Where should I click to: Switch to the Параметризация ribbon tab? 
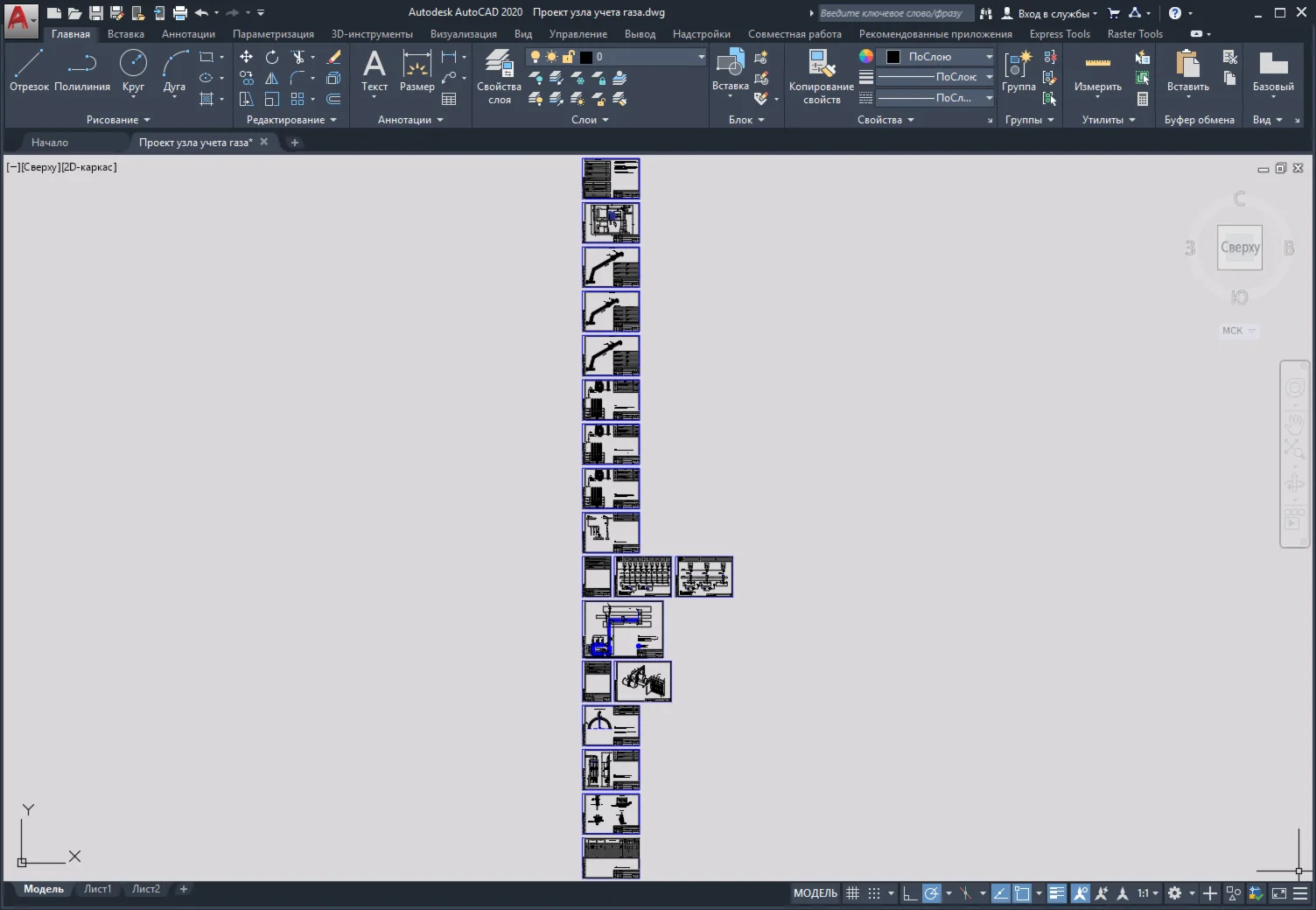click(273, 34)
